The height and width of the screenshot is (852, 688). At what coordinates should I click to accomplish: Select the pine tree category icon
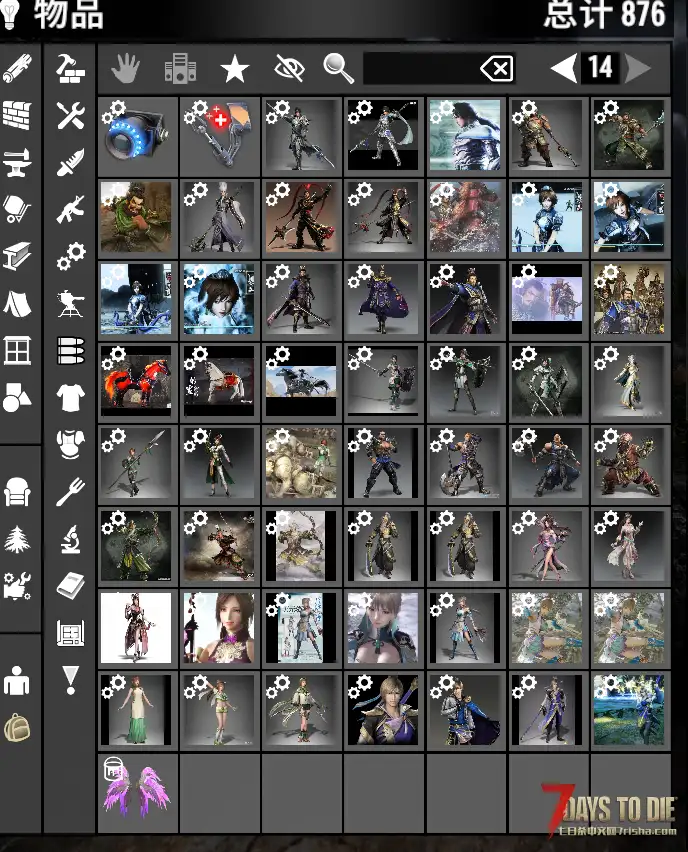17,539
